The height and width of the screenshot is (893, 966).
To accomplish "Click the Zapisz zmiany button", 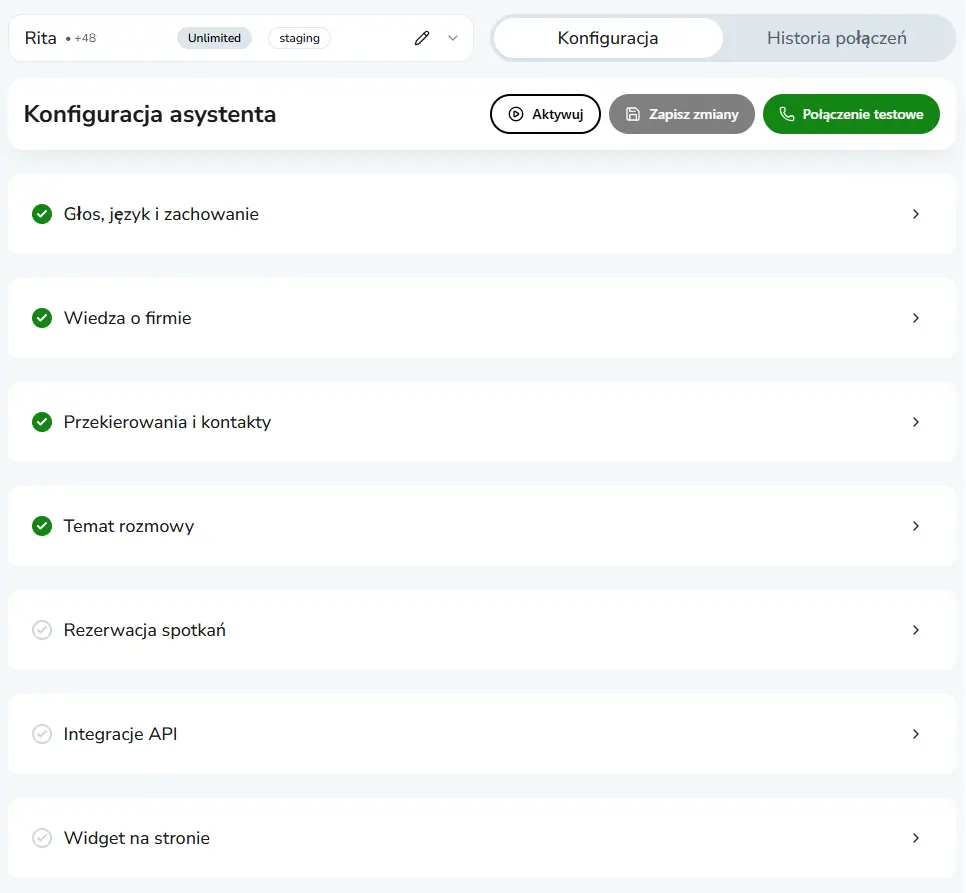I will [682, 114].
